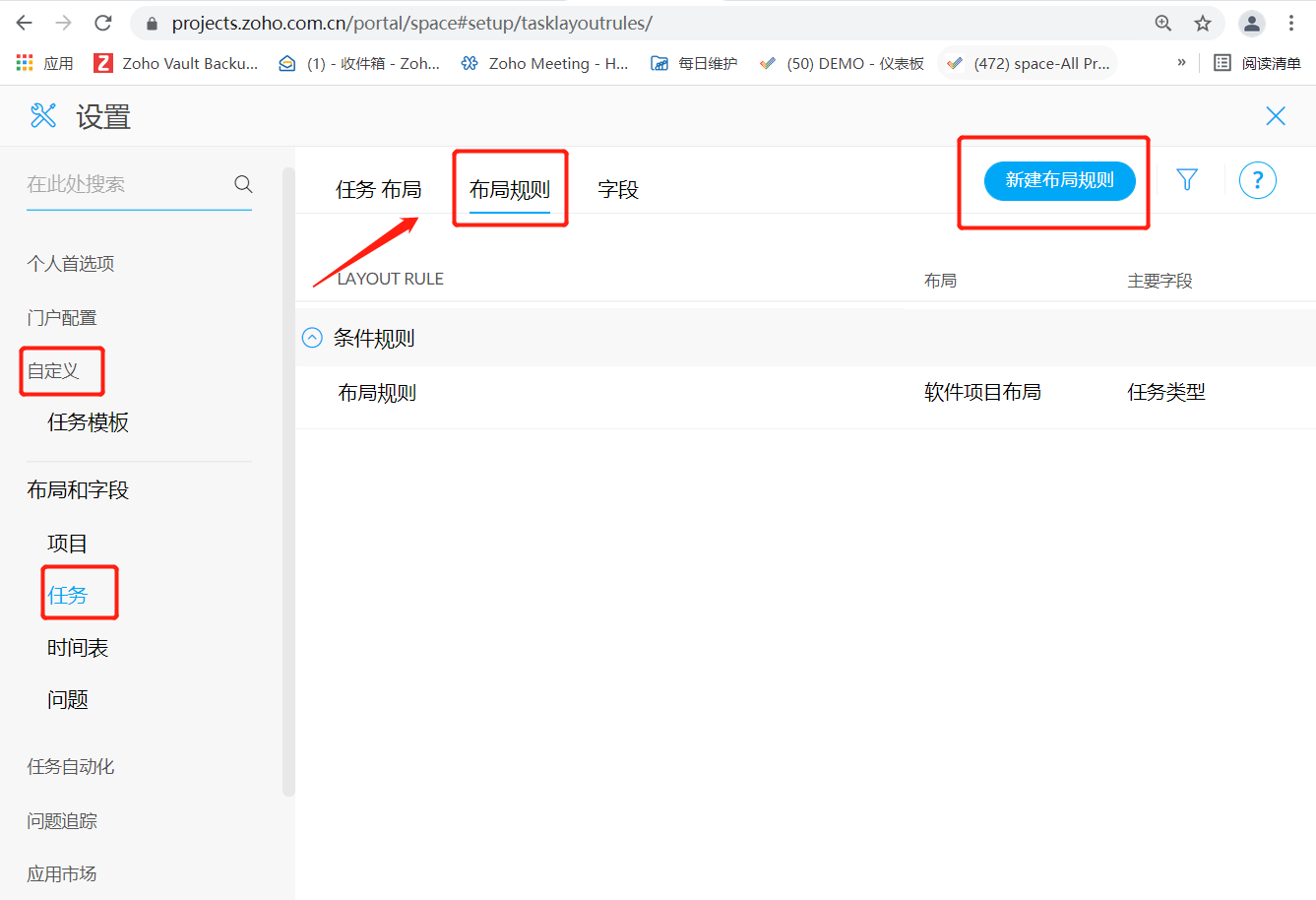Click the filter funnel icon

[1187, 180]
